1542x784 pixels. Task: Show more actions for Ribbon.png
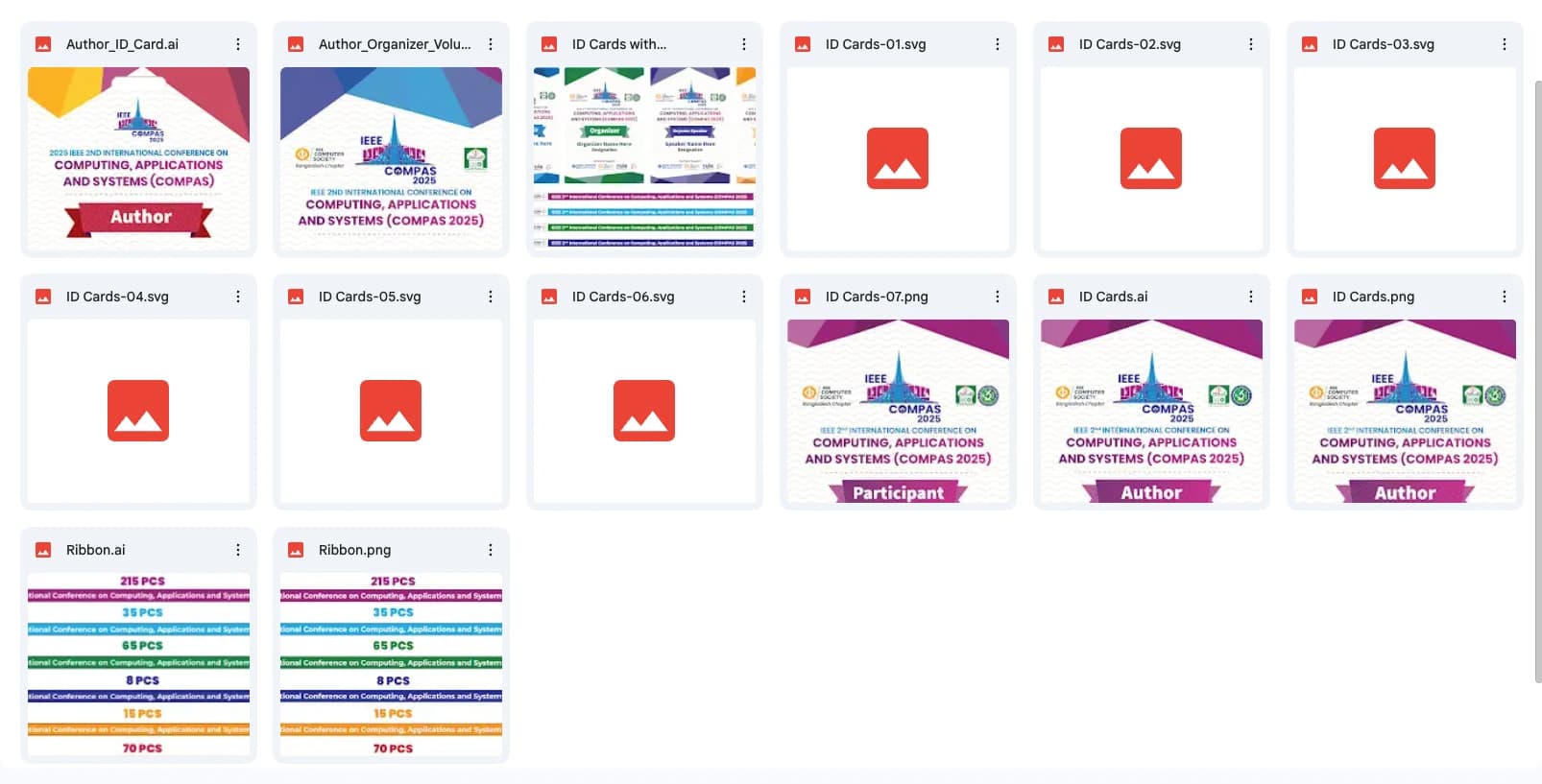[491, 550]
